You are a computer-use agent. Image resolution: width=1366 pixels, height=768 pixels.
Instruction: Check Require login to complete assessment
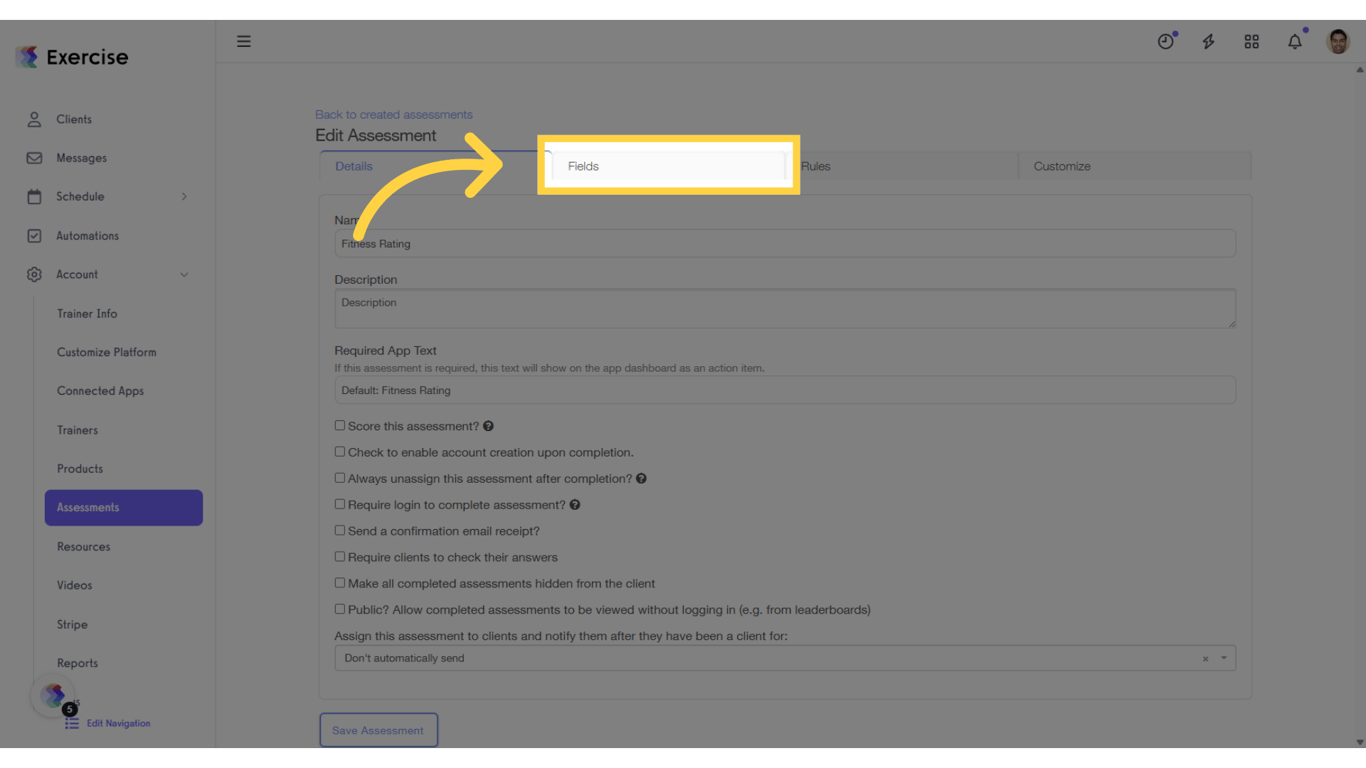[340, 504]
